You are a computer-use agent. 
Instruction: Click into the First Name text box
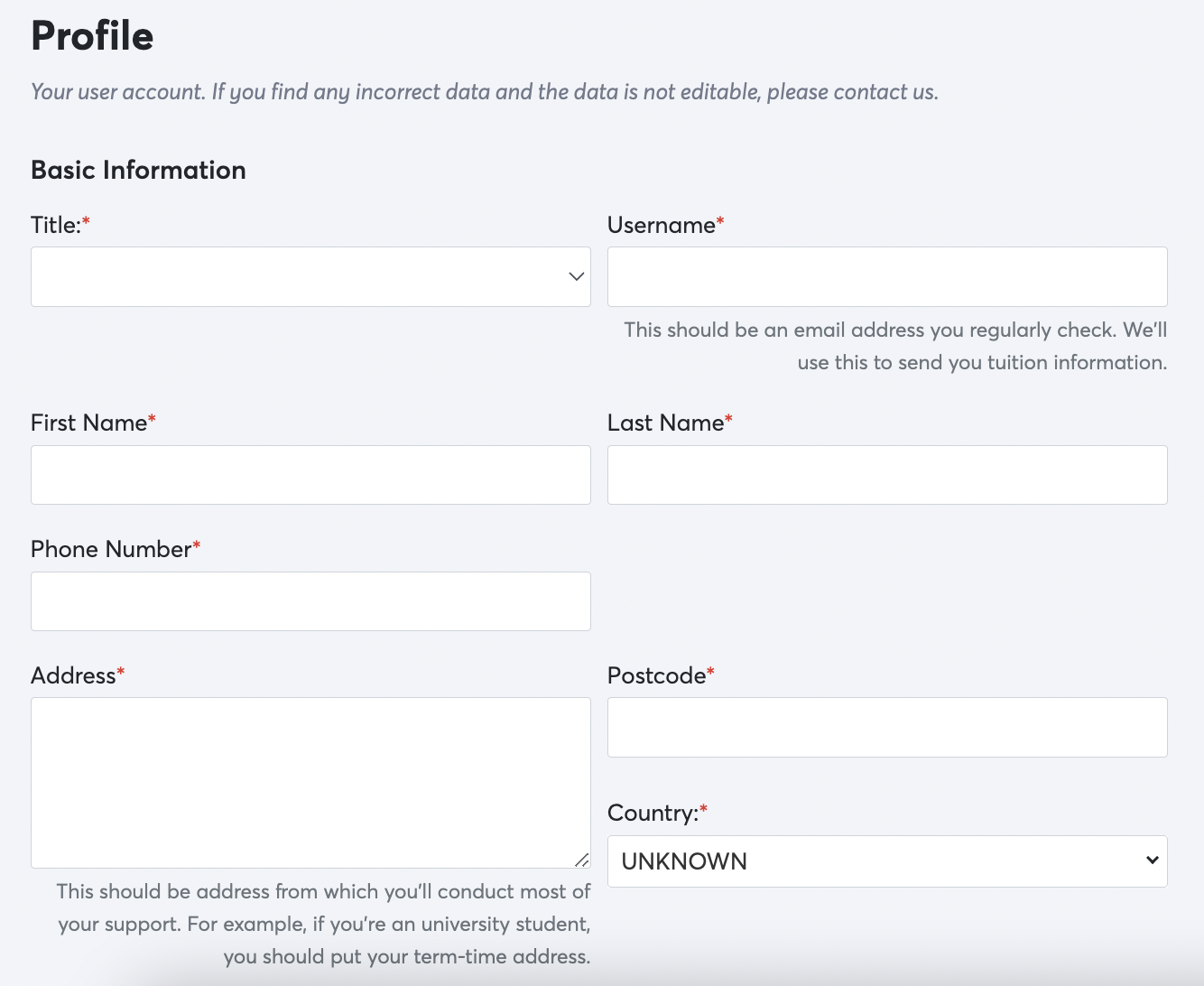click(310, 475)
